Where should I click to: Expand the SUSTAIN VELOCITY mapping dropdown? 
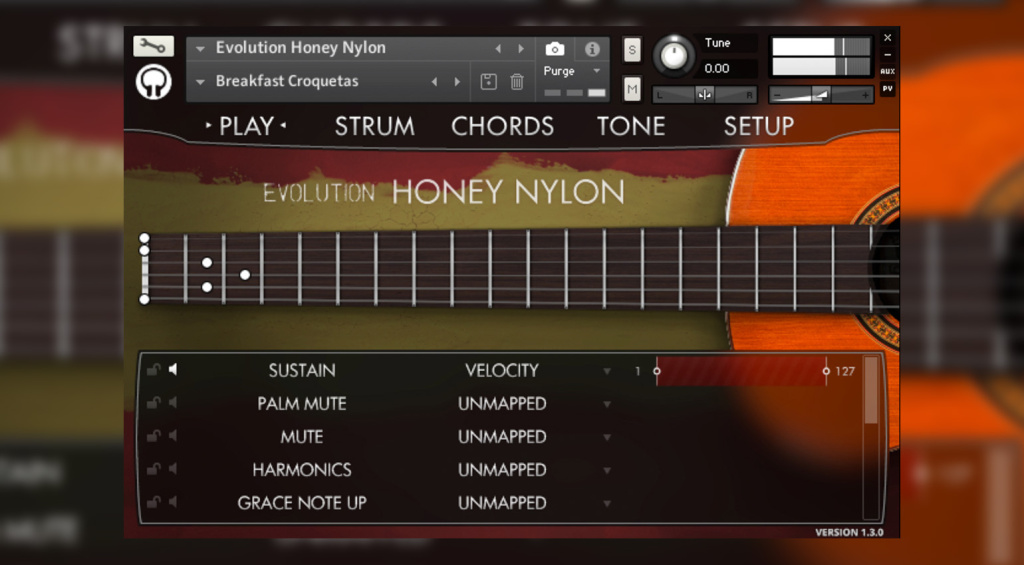(607, 371)
